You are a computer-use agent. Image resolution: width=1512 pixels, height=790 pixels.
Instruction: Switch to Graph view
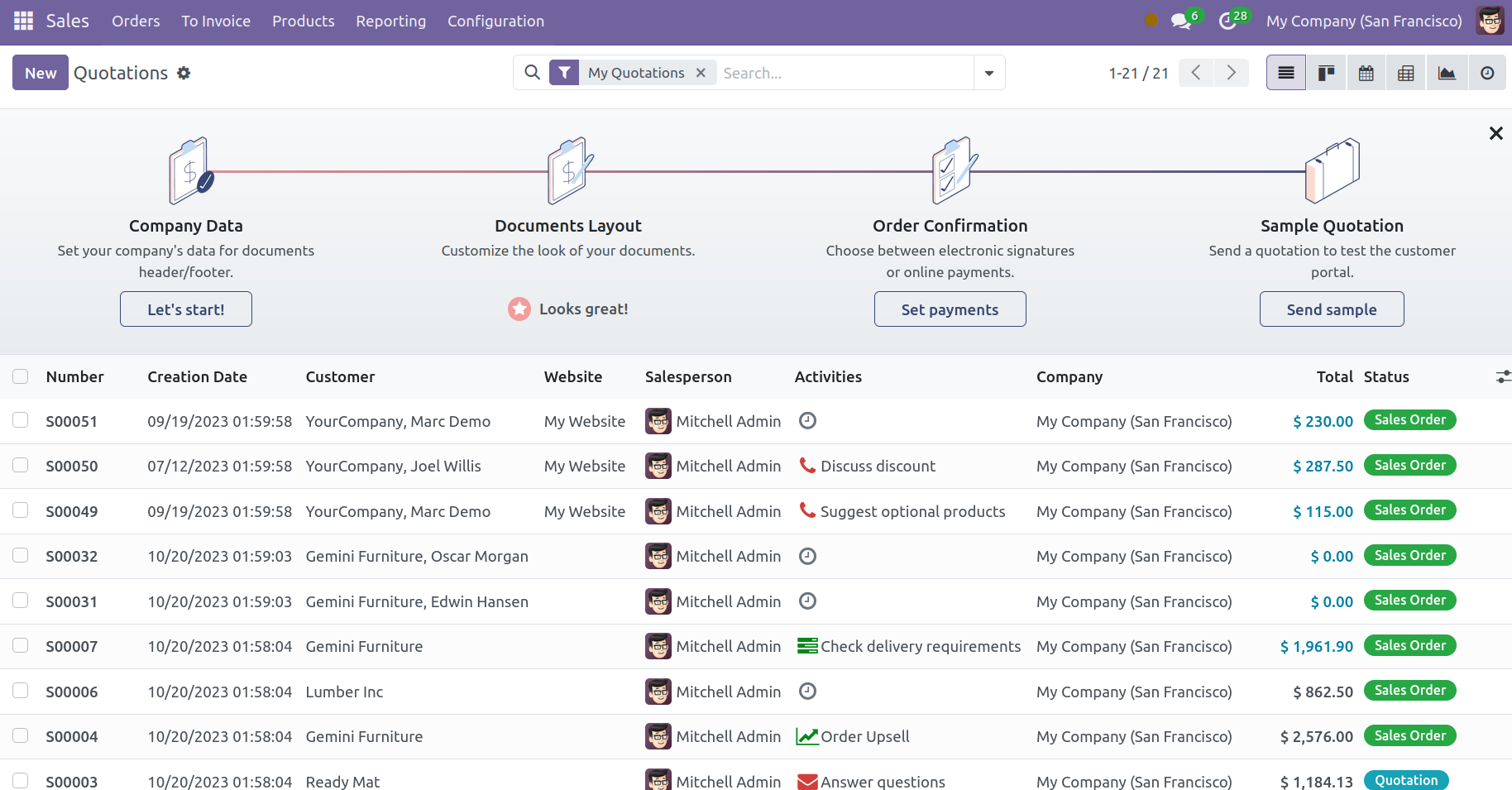click(1446, 73)
